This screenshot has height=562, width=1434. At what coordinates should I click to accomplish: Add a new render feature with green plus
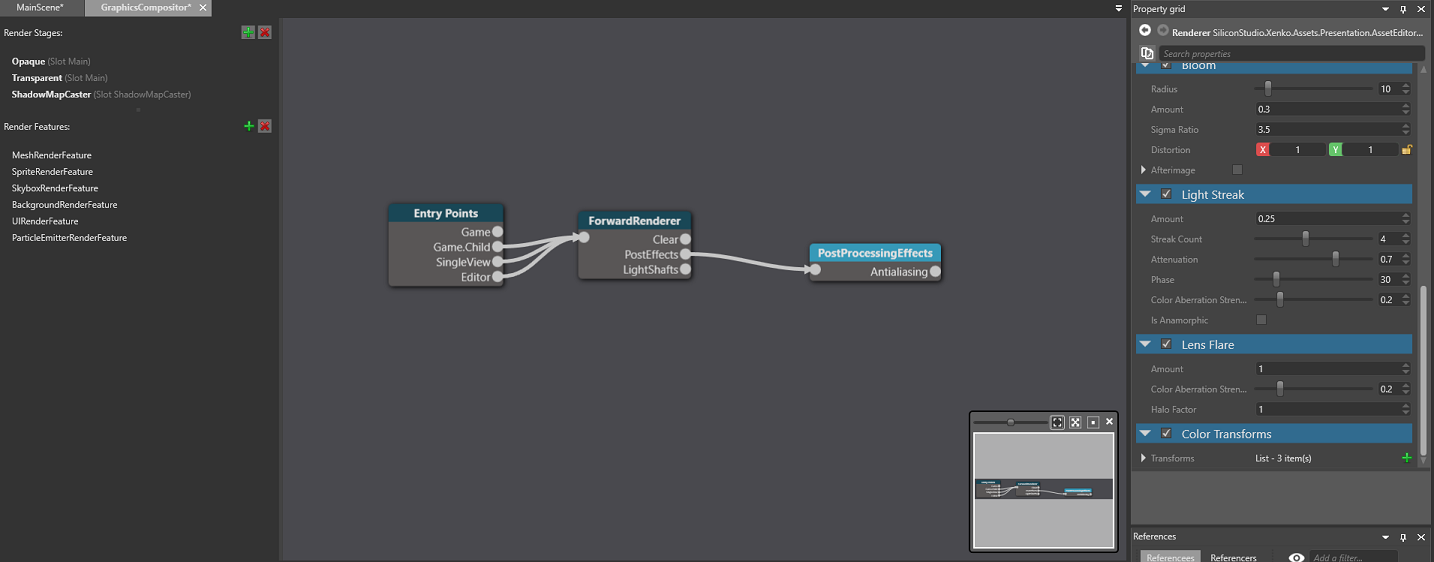249,126
